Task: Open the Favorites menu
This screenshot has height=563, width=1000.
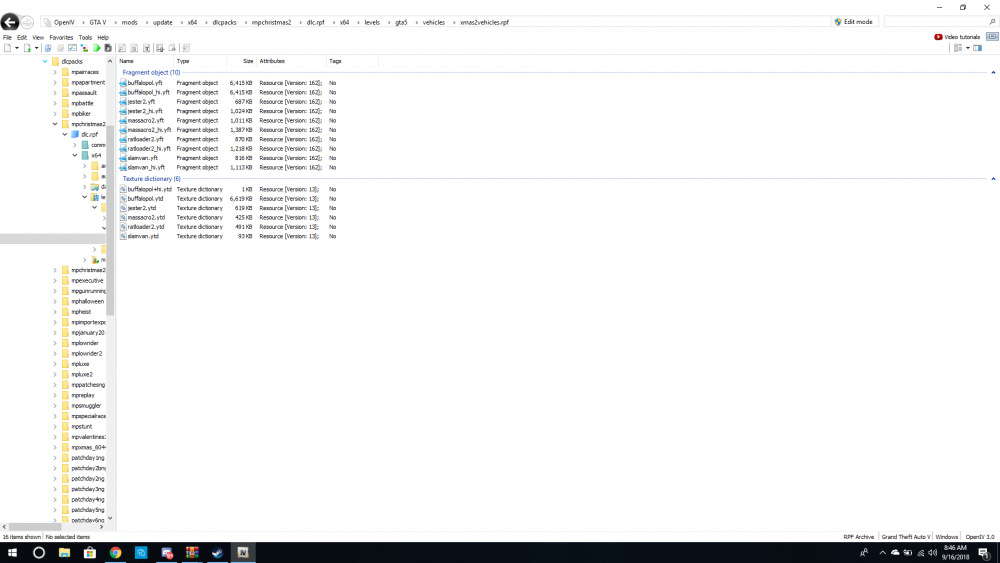Action: click(x=61, y=38)
